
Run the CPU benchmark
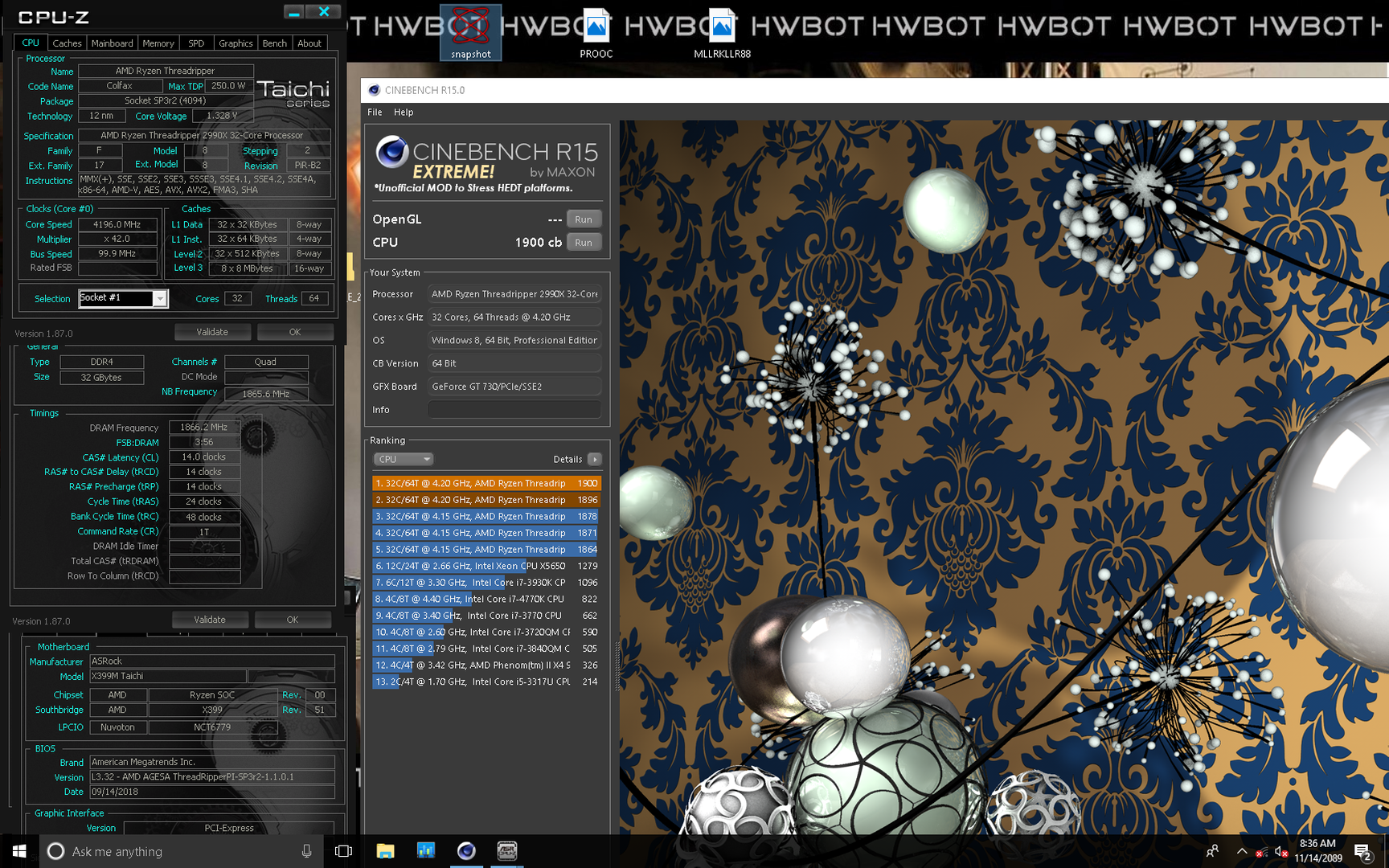pyautogui.click(x=584, y=243)
